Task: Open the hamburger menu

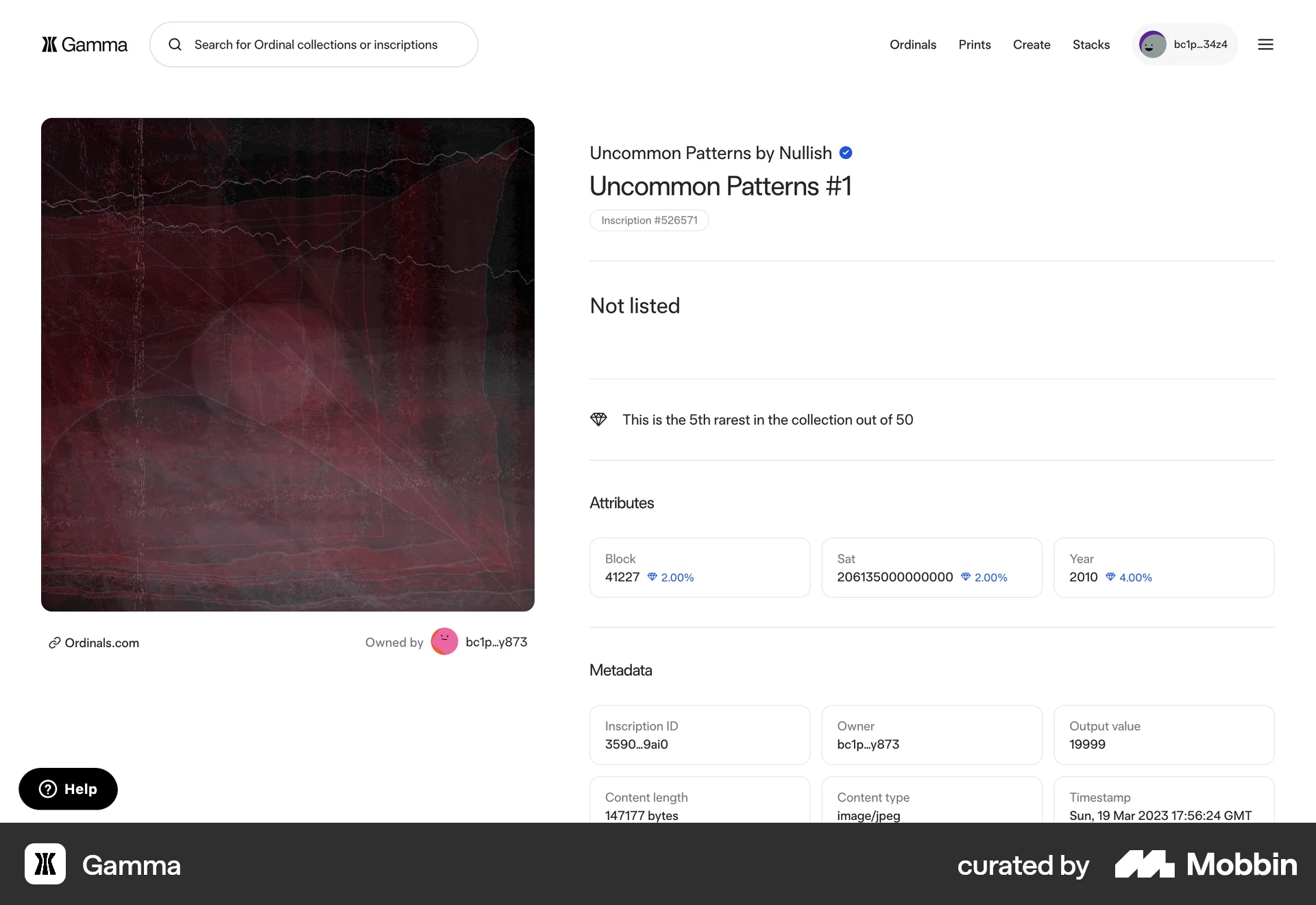Action: [x=1265, y=44]
